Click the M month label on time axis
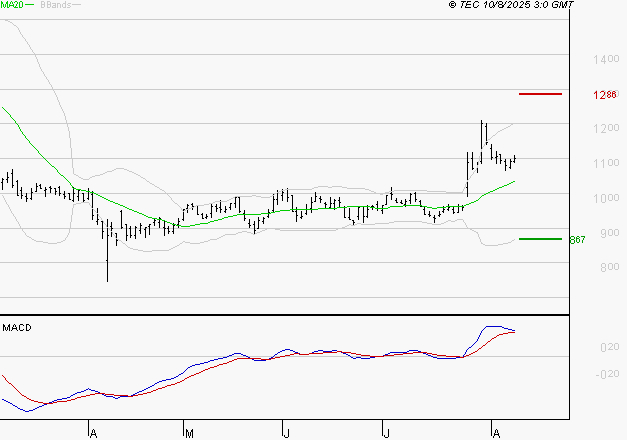The width and height of the screenshot is (627, 440). point(190,434)
